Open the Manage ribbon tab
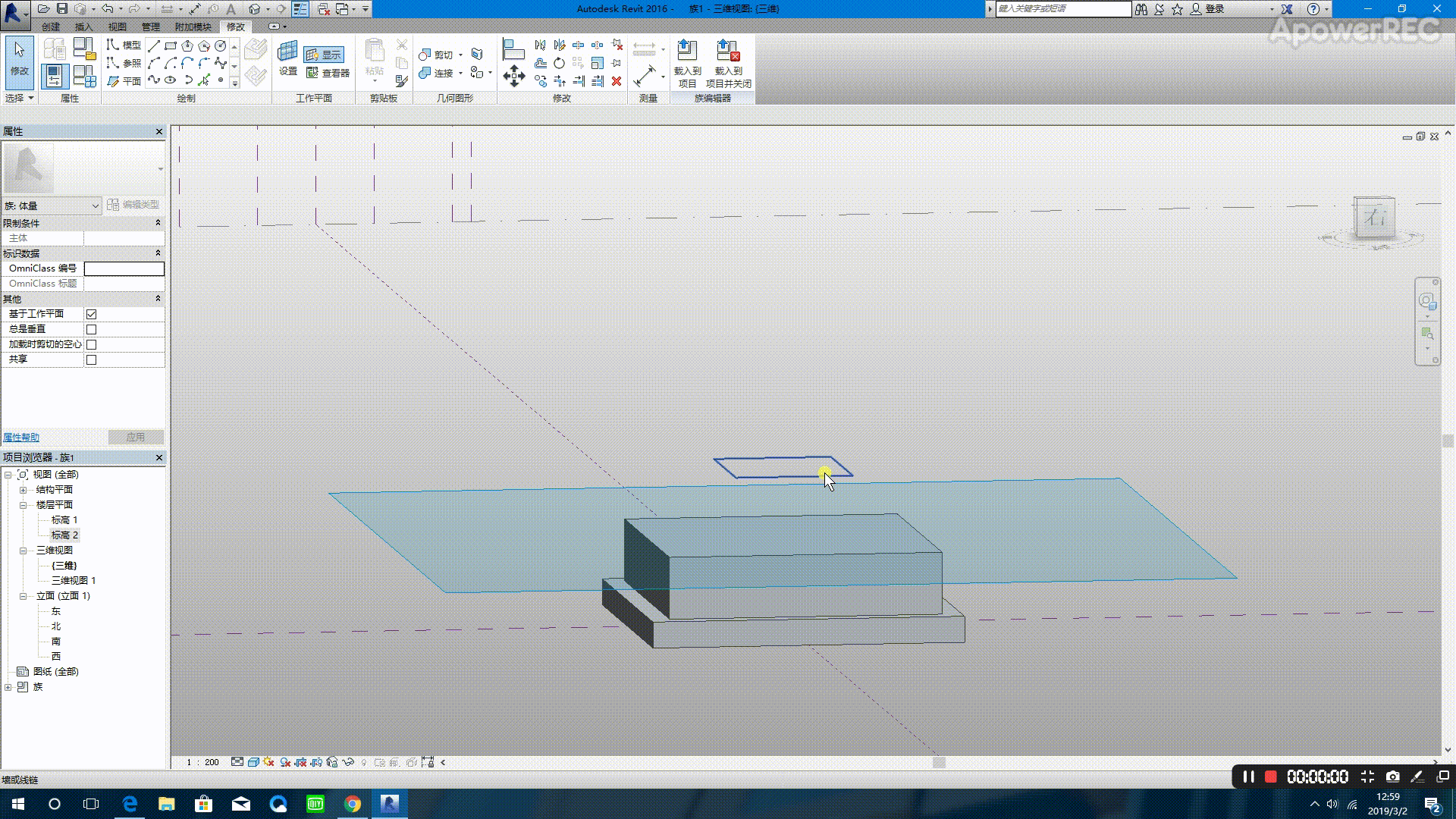The width and height of the screenshot is (1456, 819). 150,27
